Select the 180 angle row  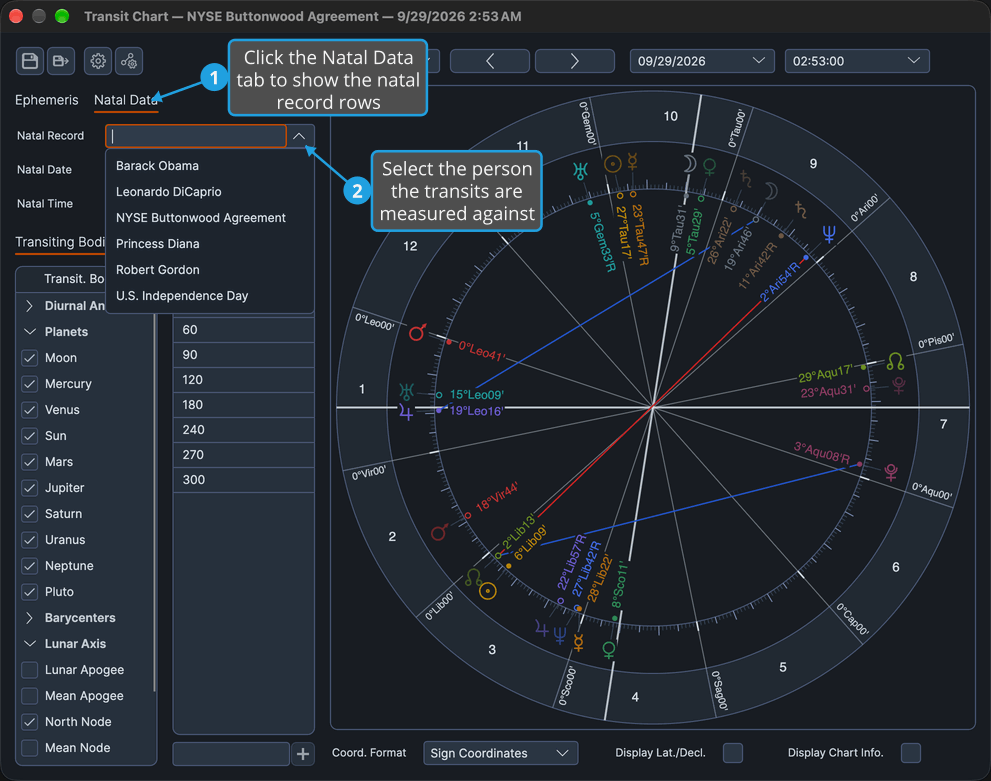click(244, 405)
